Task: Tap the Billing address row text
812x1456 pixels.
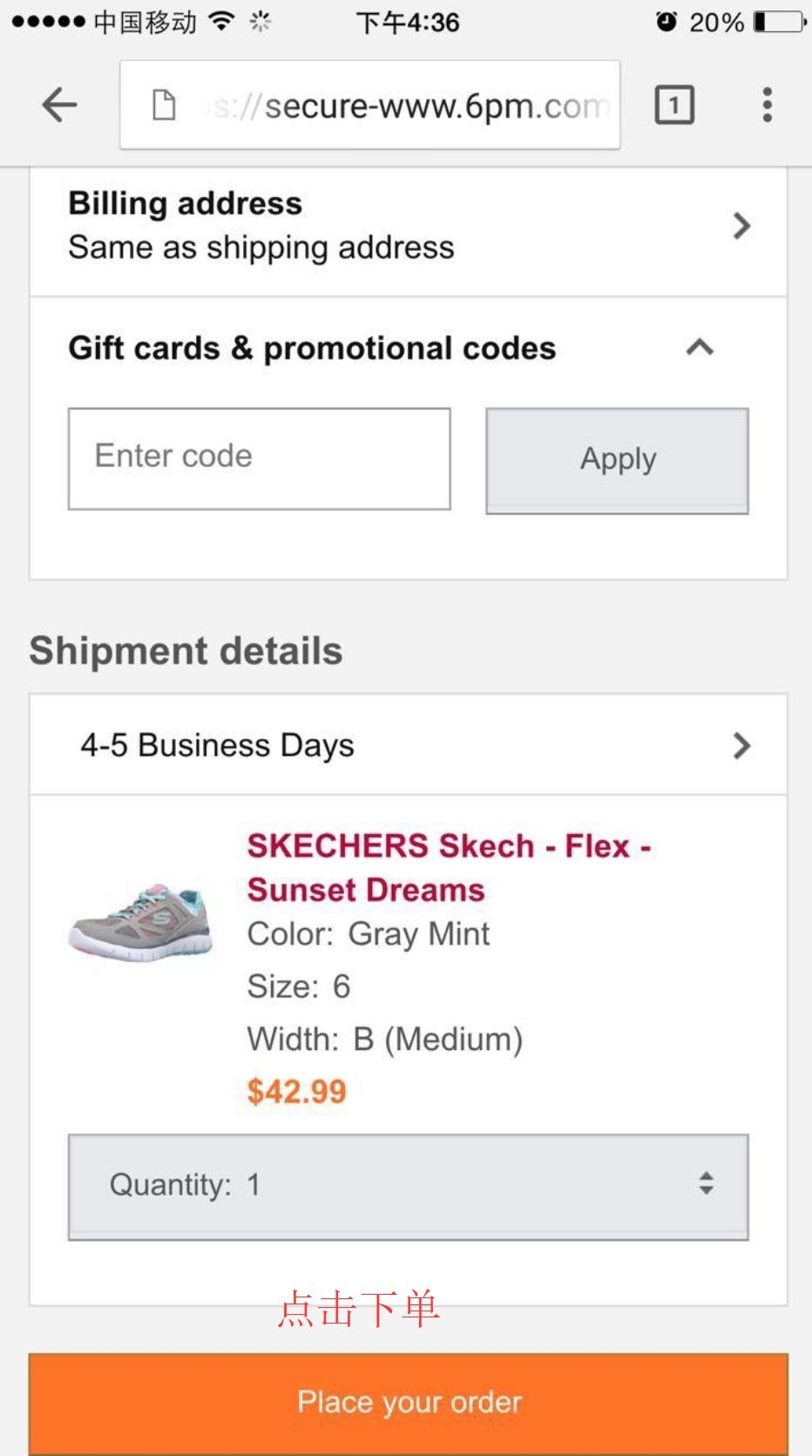Action: click(261, 227)
